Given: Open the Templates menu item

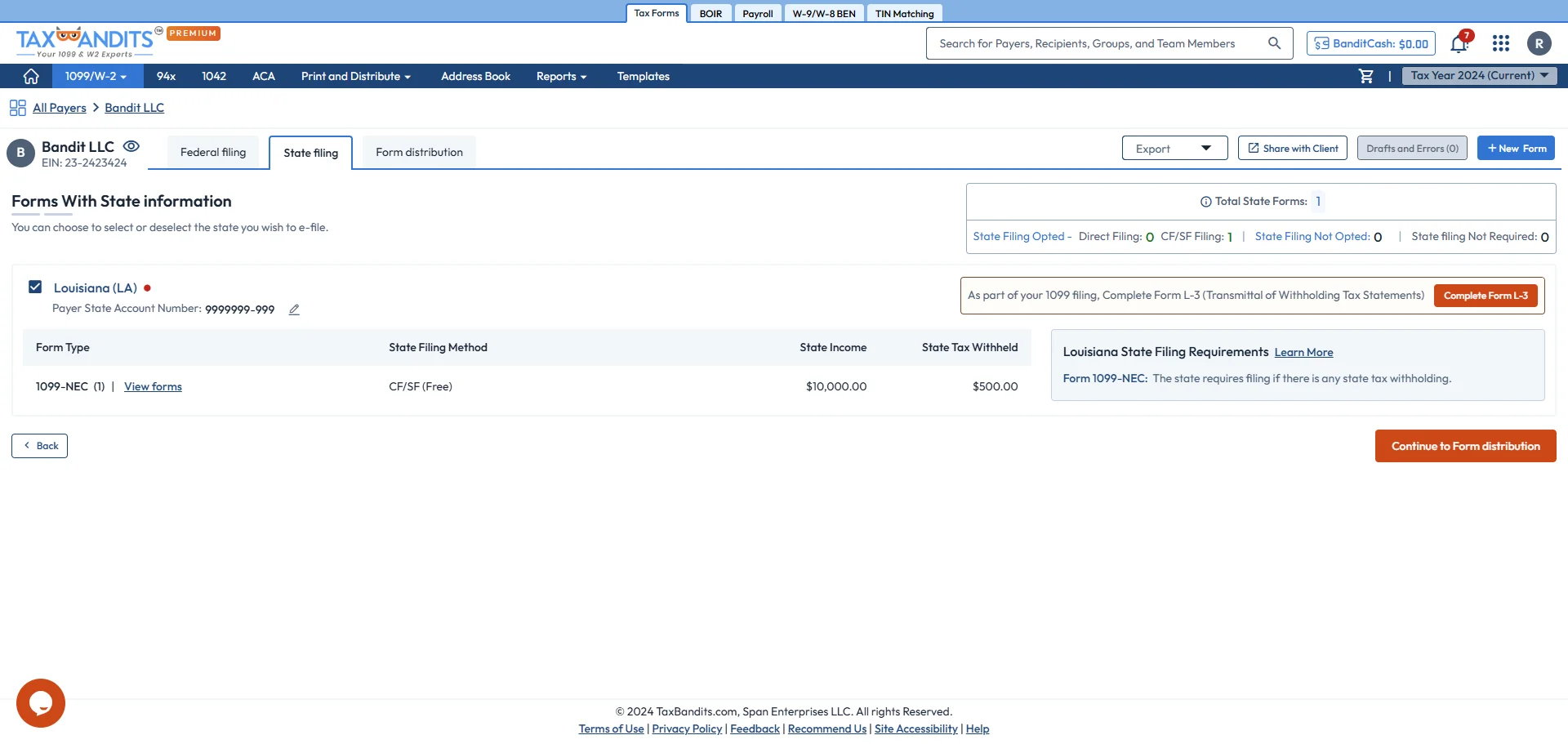Looking at the screenshot, I should point(643,76).
